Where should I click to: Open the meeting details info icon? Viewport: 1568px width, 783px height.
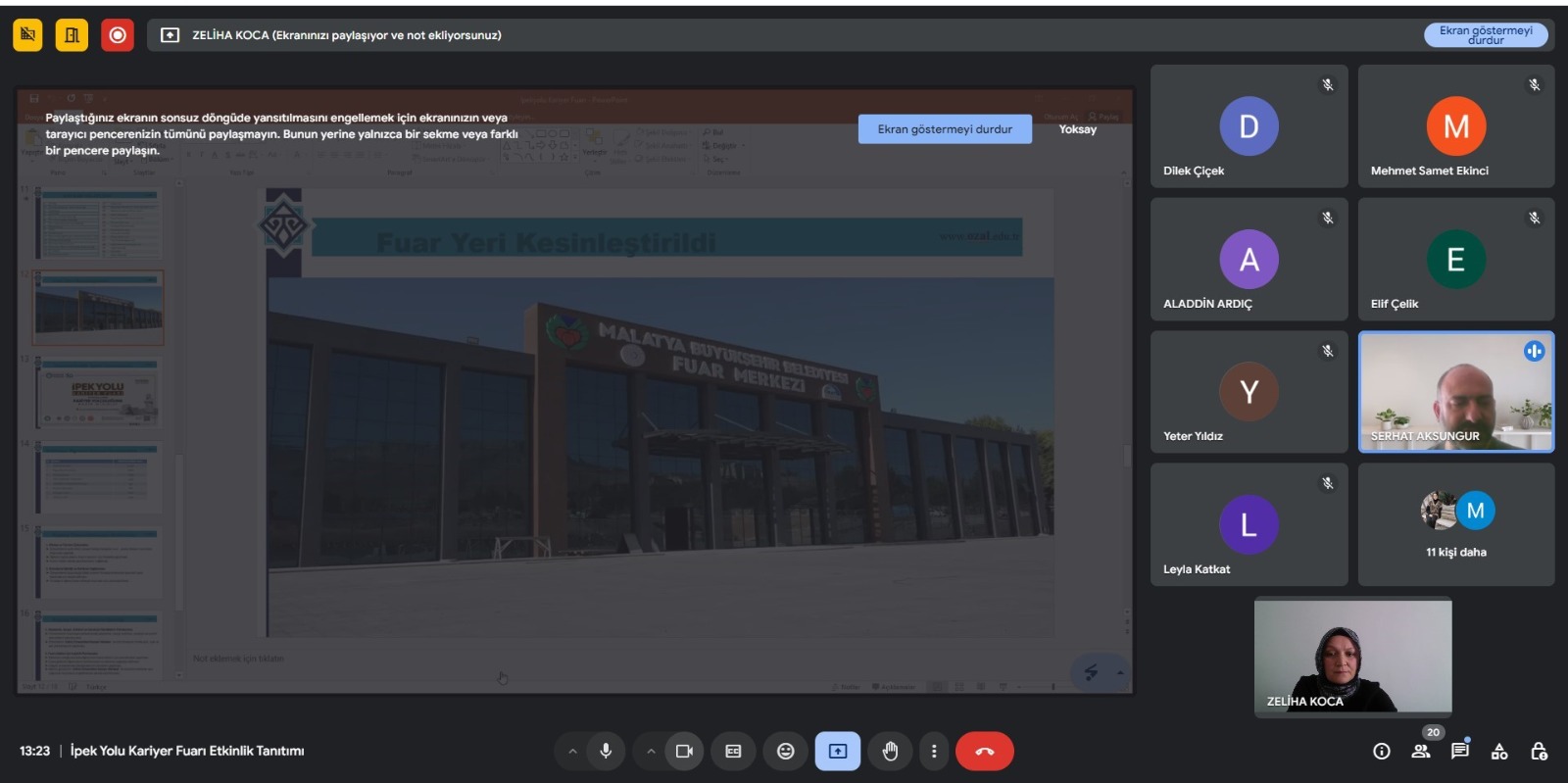(1382, 752)
